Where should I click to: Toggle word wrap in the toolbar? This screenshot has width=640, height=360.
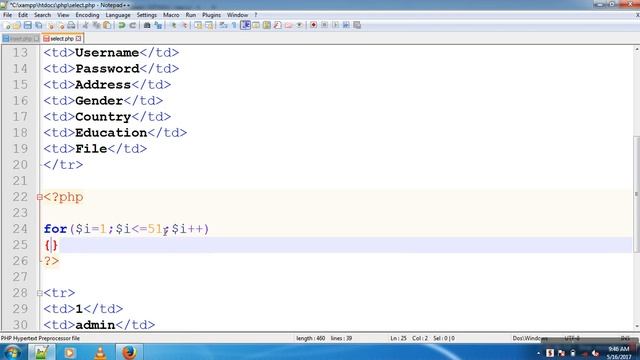coord(223,25)
